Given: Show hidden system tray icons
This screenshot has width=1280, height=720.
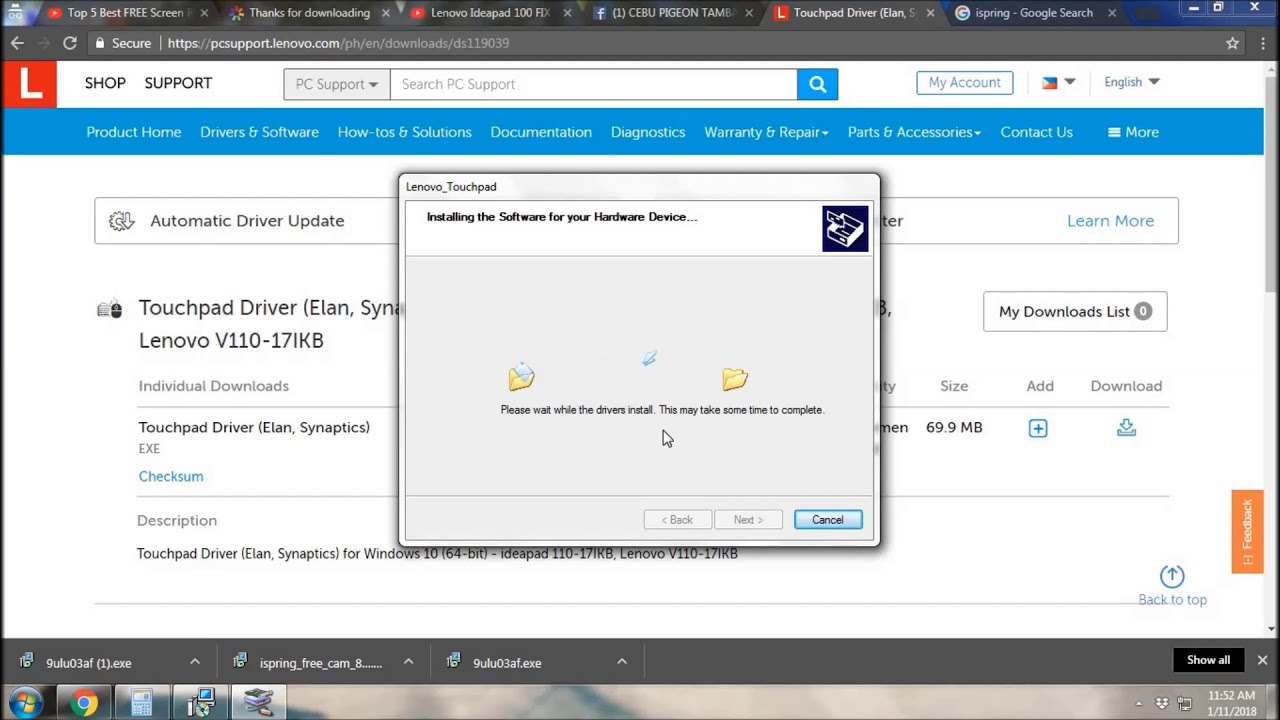Looking at the screenshot, I should [x=1139, y=703].
